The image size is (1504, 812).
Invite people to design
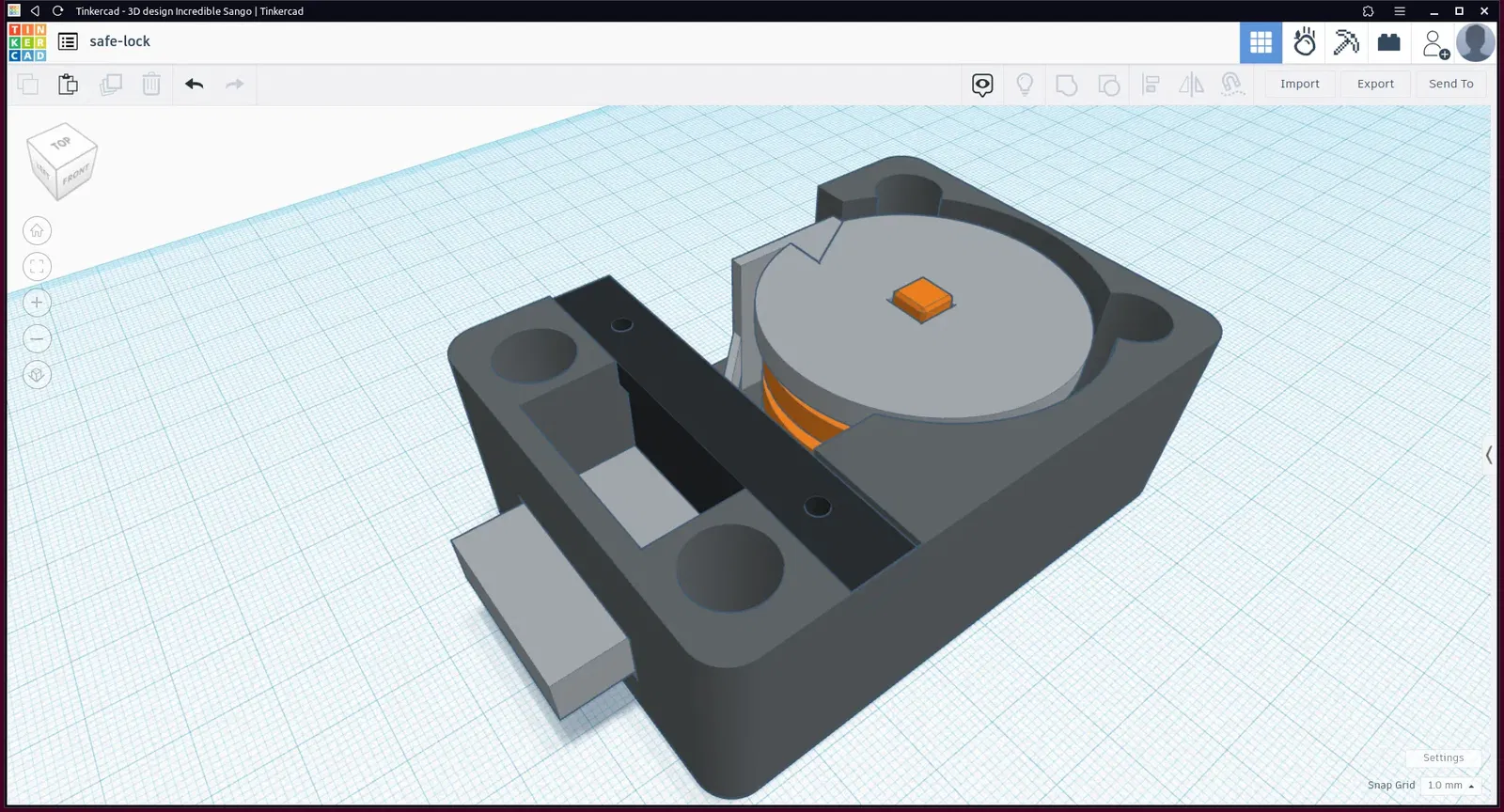point(1434,43)
